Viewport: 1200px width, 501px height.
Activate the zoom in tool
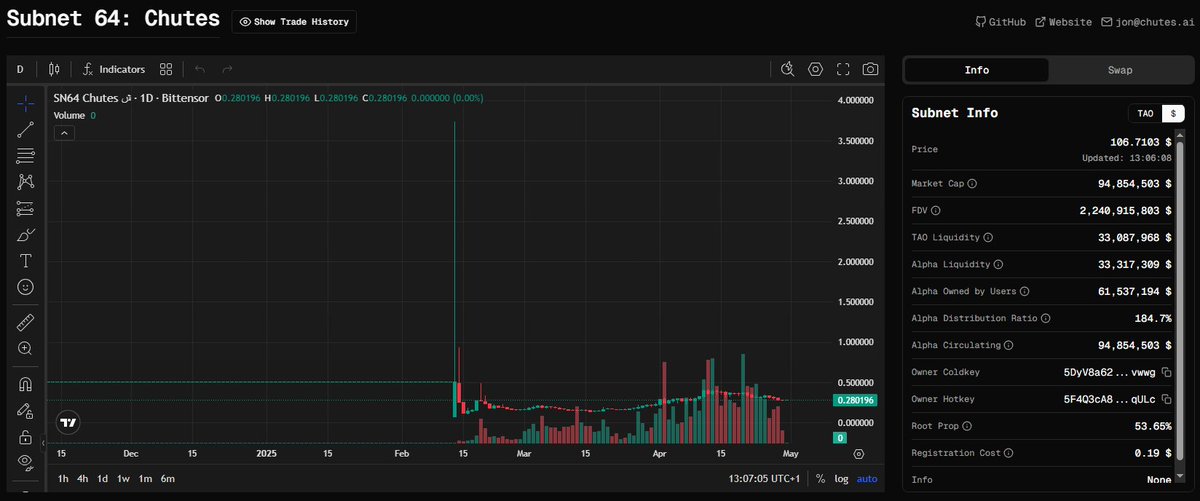coord(25,348)
